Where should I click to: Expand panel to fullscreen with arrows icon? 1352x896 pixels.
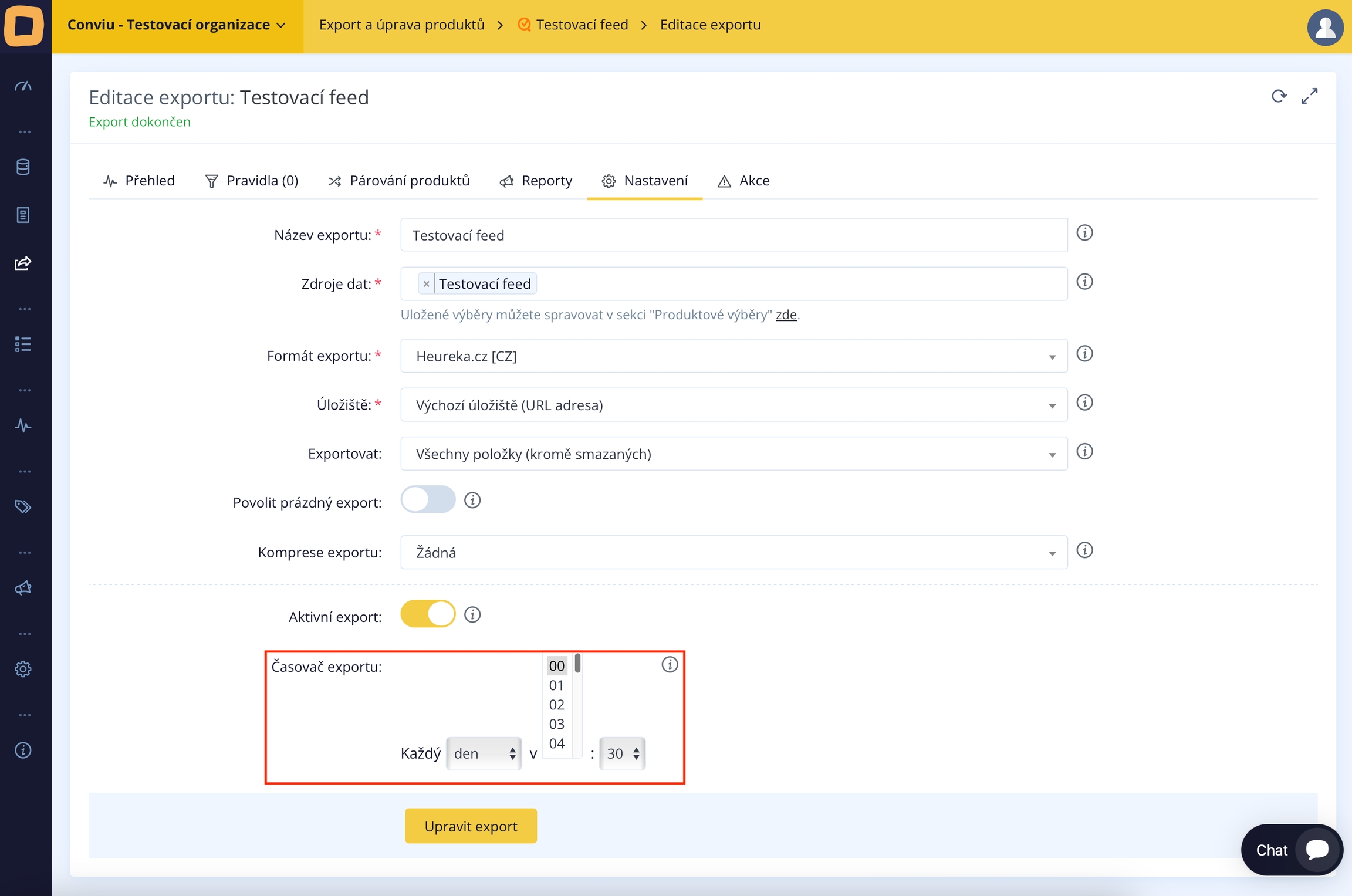point(1309,96)
